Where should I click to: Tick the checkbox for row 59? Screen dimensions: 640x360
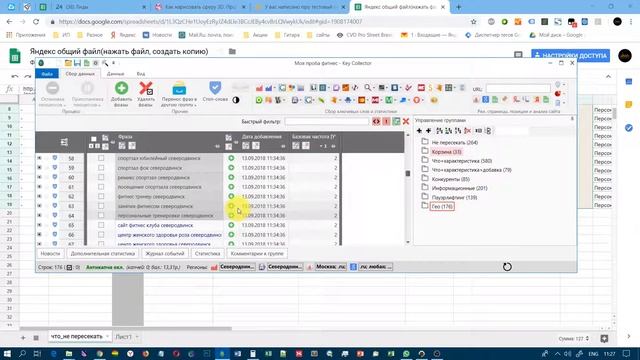[101, 168]
